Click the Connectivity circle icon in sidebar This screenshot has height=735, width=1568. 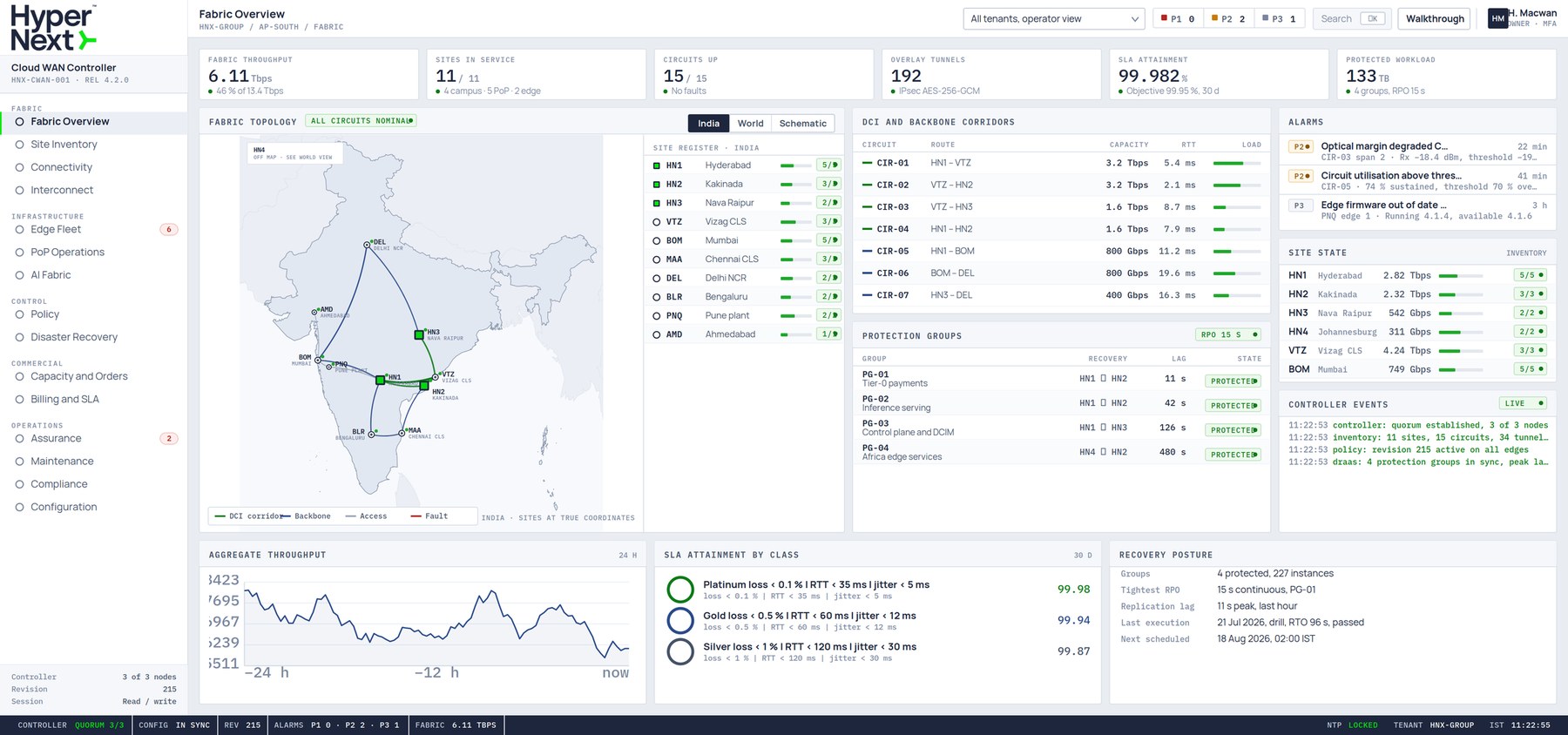point(19,167)
